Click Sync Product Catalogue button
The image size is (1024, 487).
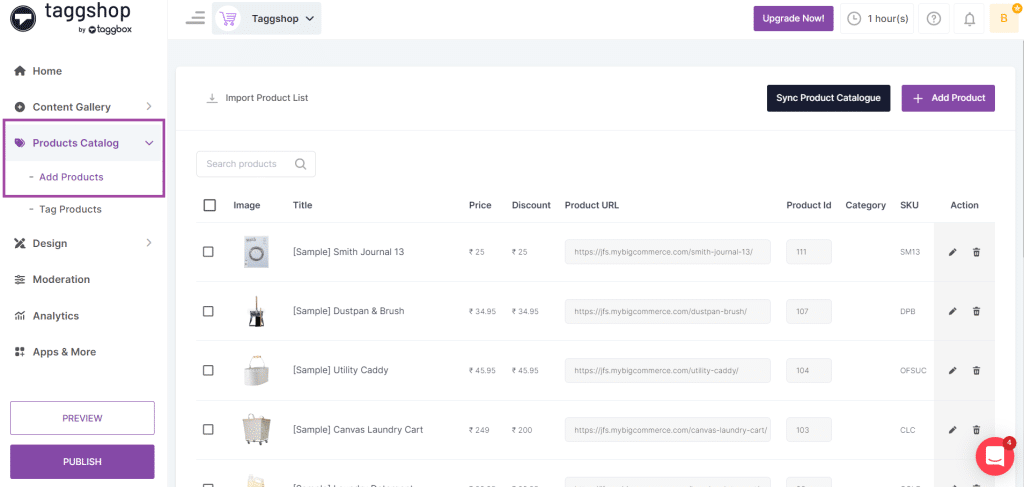click(828, 98)
